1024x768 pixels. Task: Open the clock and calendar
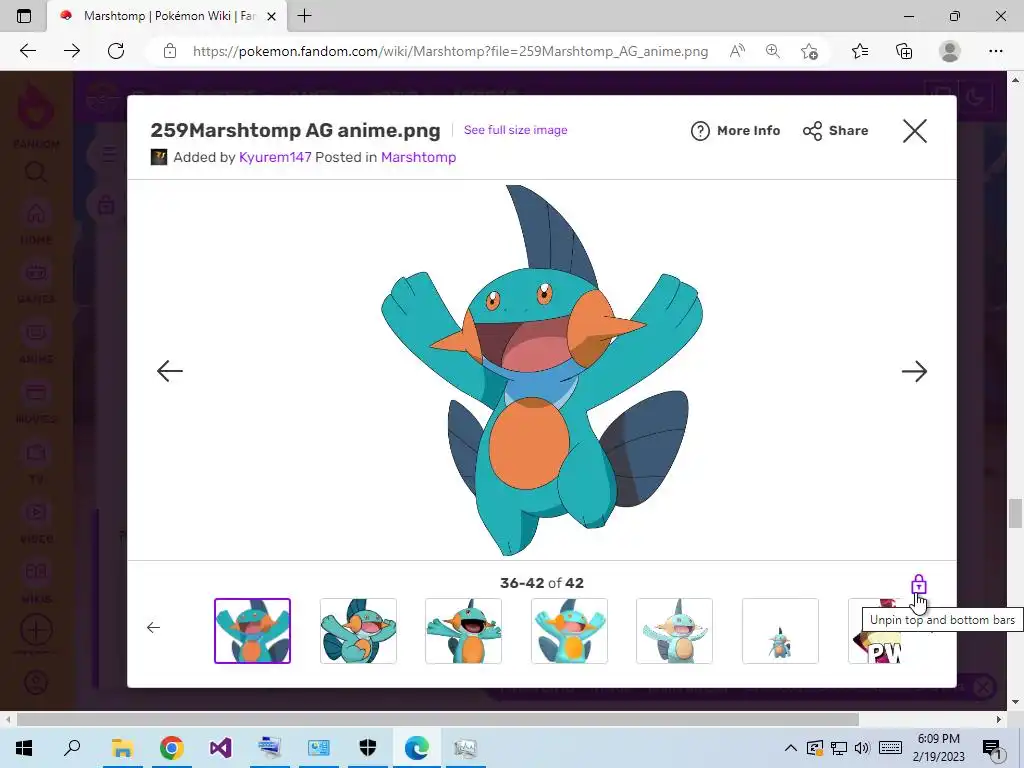click(x=938, y=748)
